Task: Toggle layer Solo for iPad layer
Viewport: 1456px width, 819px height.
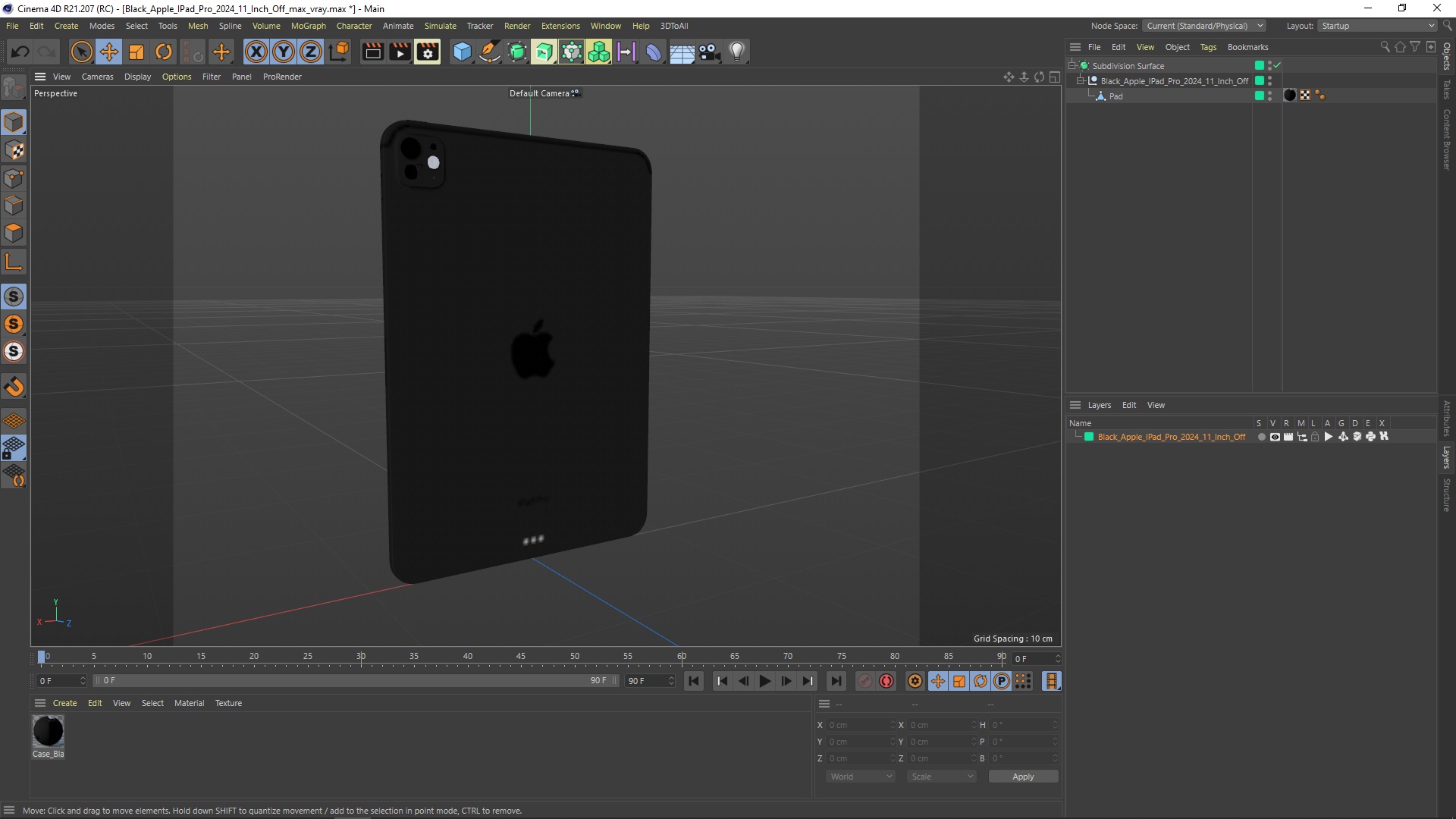Action: (x=1261, y=437)
